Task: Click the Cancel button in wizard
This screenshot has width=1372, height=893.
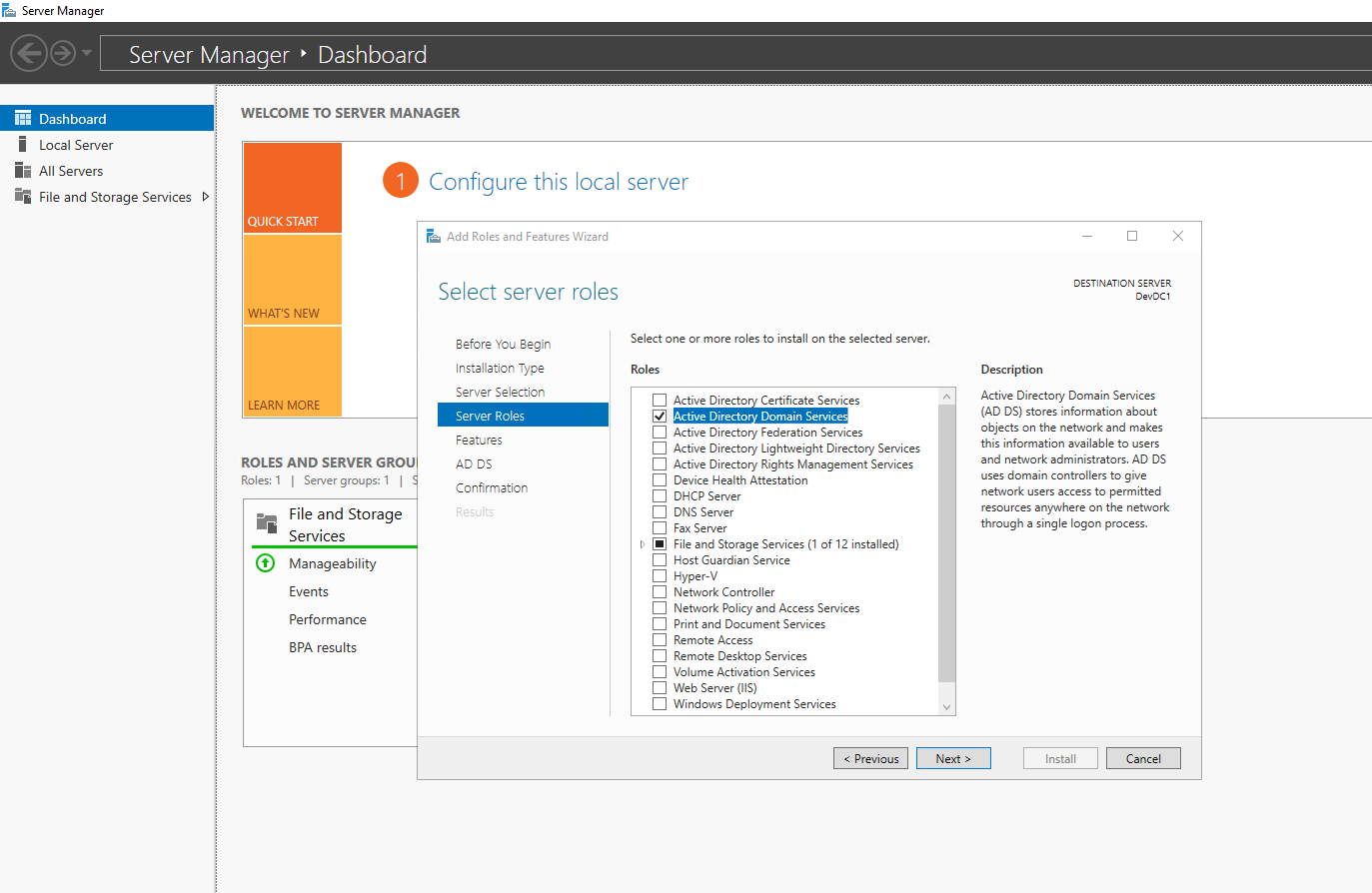Action: click(x=1143, y=758)
